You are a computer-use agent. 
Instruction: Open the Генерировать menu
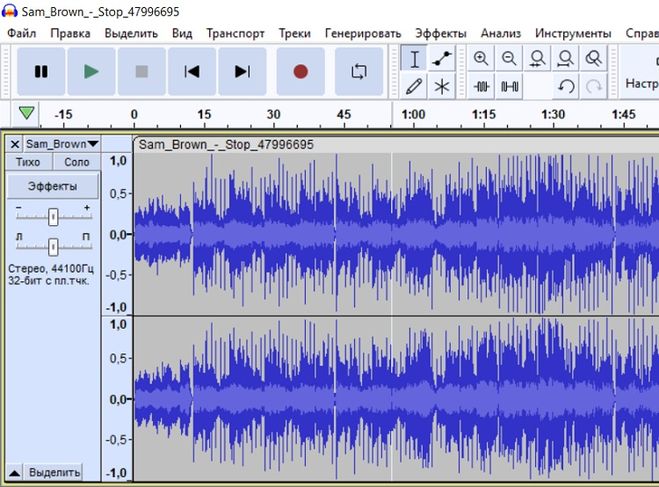coord(363,33)
